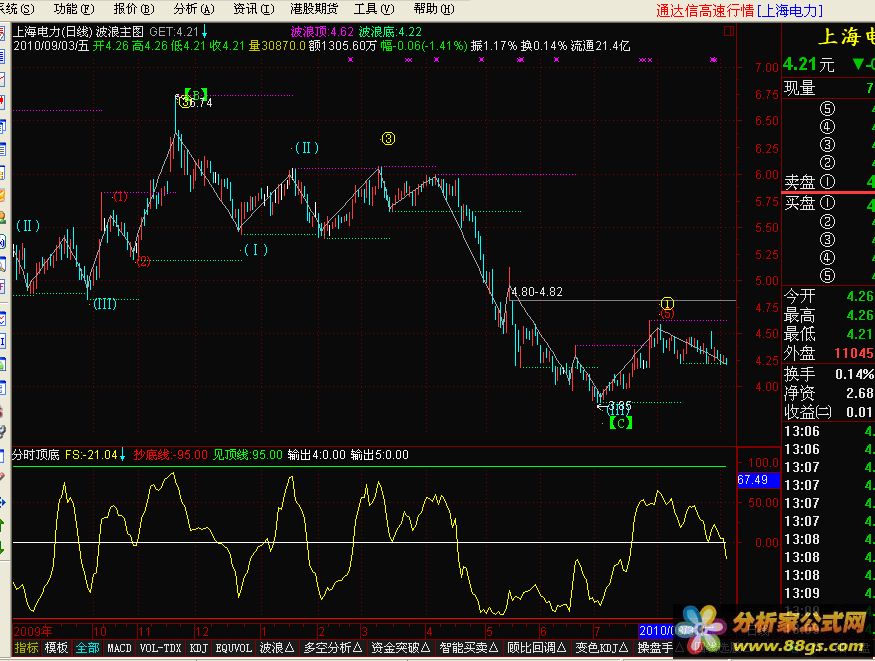
Task: Expand the 操盘手 indicator group
Action: pos(655,648)
